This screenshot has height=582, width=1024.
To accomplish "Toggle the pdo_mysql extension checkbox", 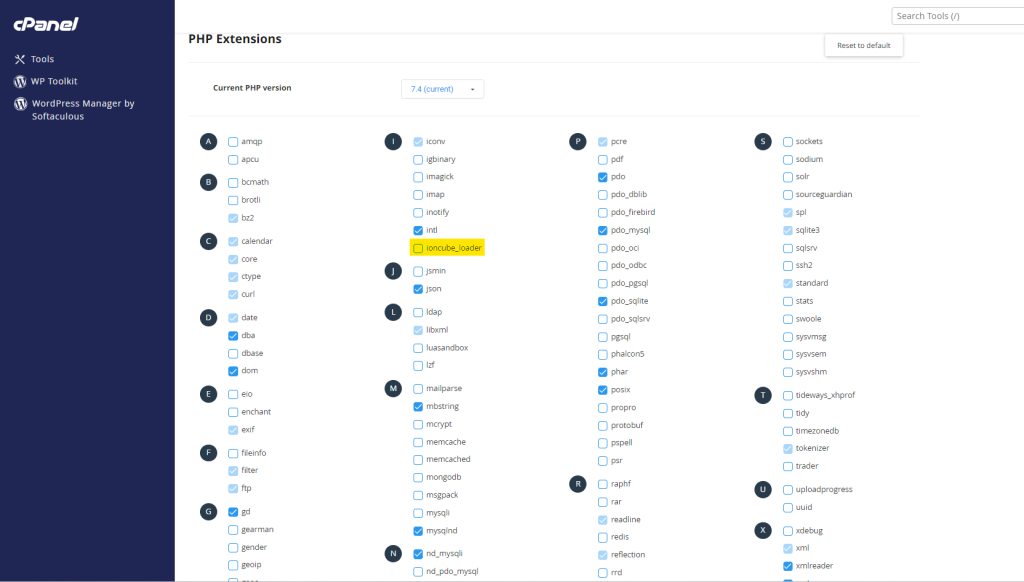I will (x=603, y=230).
